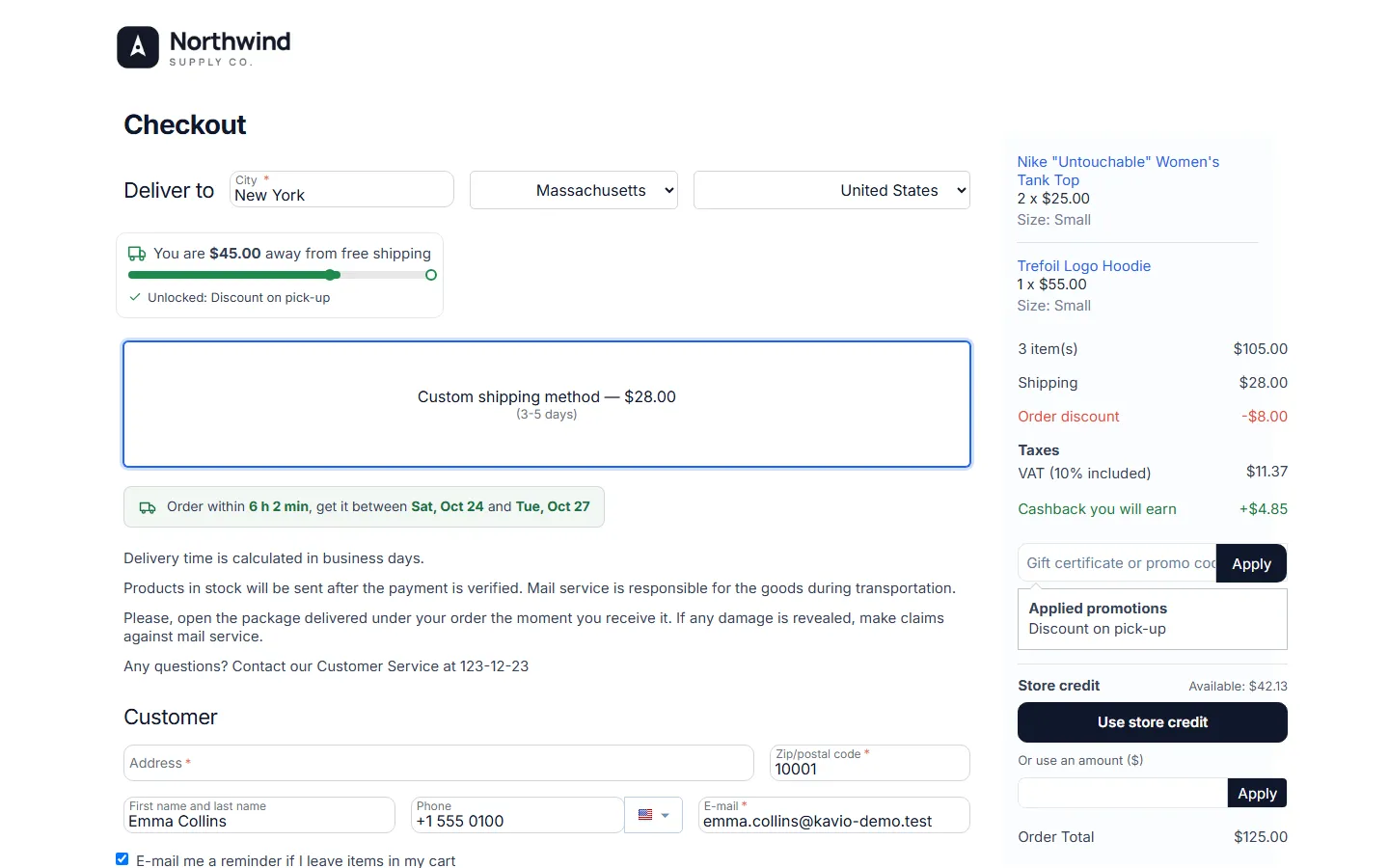The image size is (1389, 868).
Task: Click the Northwind Supply Co. brand name
Action: coord(230,47)
